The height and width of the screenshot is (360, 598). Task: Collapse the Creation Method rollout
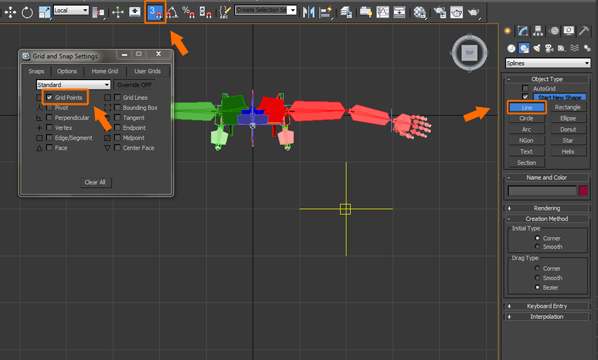pyautogui.click(x=547, y=219)
